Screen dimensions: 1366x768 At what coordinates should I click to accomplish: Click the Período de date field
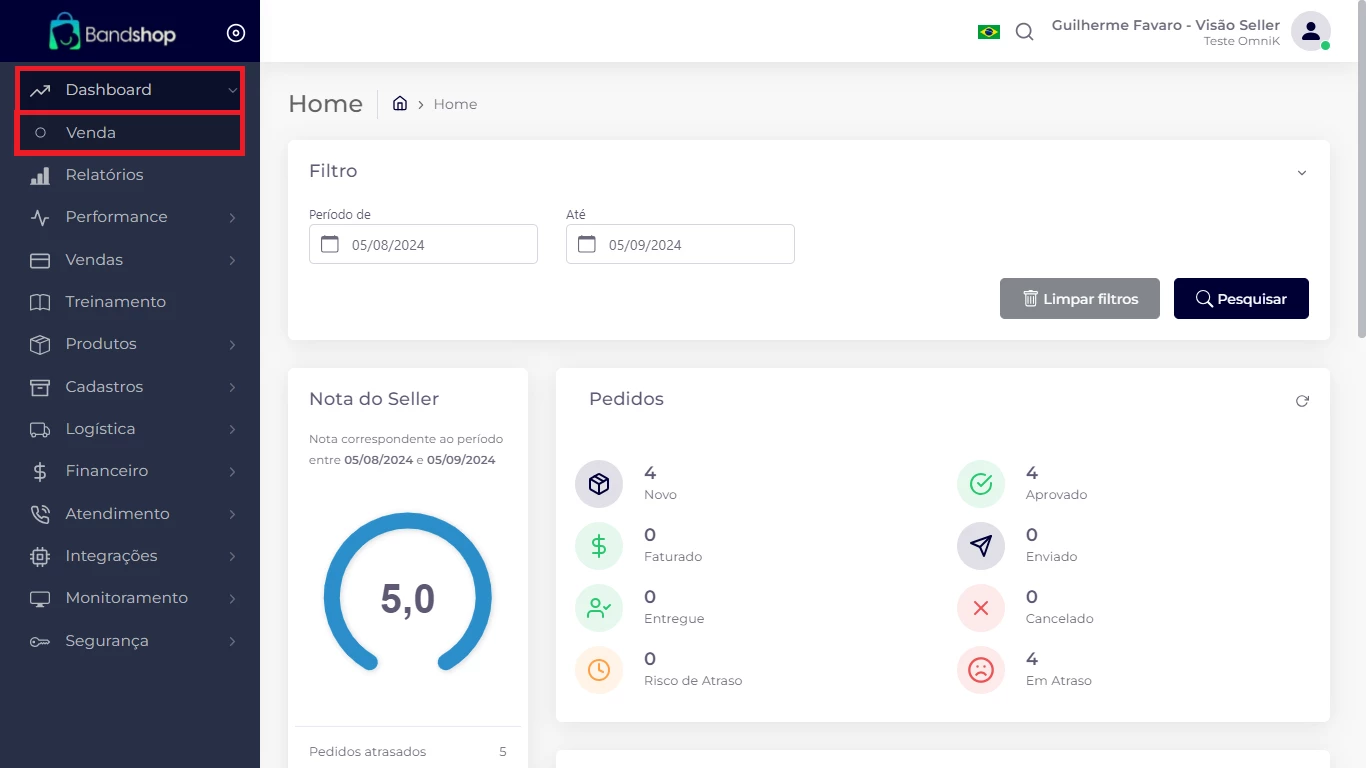(423, 244)
